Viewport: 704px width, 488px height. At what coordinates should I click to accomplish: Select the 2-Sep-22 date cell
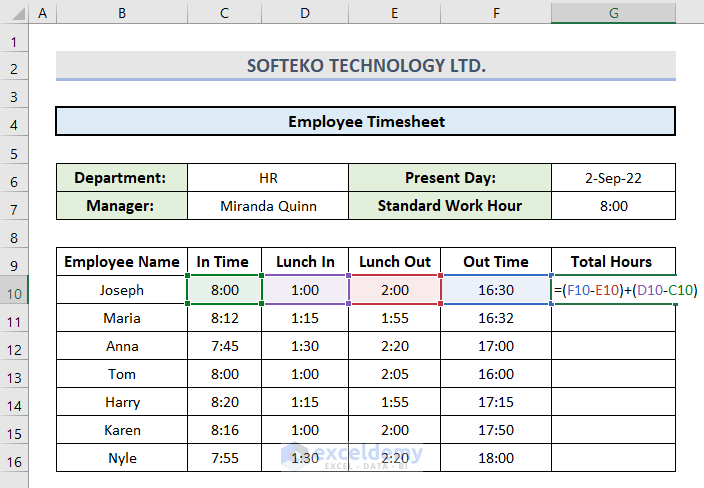(x=613, y=178)
